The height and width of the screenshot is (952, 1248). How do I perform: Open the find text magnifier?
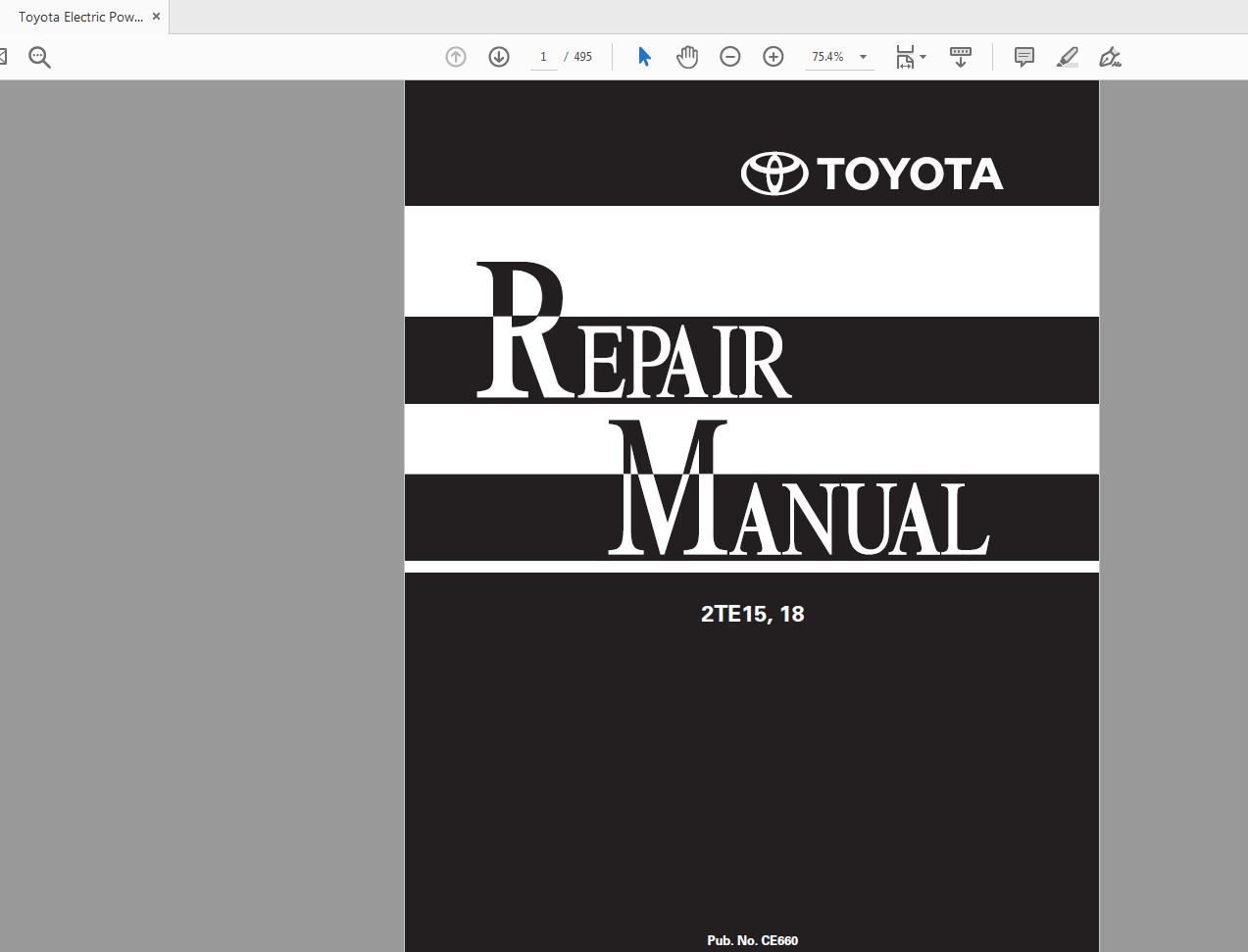tap(40, 57)
